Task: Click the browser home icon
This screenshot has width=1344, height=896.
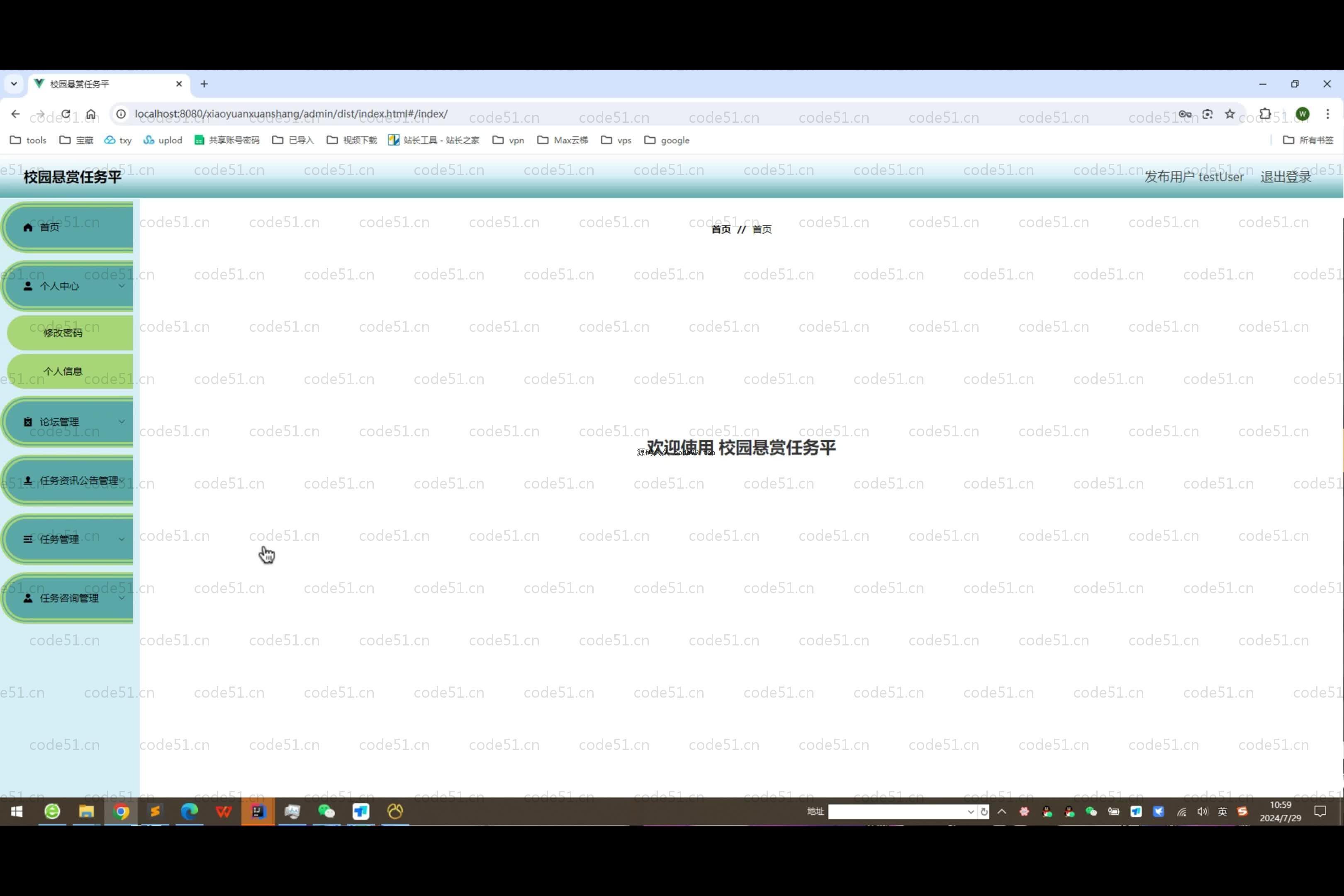Action: point(91,114)
